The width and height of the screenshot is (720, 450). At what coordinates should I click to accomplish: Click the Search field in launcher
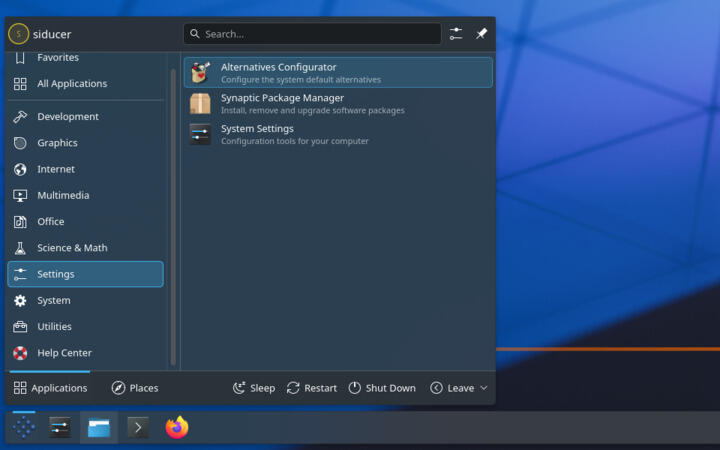(x=312, y=34)
